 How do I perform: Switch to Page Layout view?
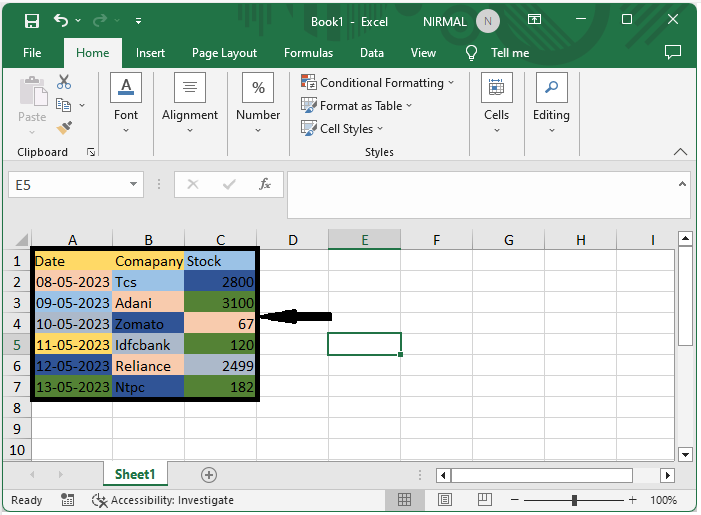pos(445,499)
